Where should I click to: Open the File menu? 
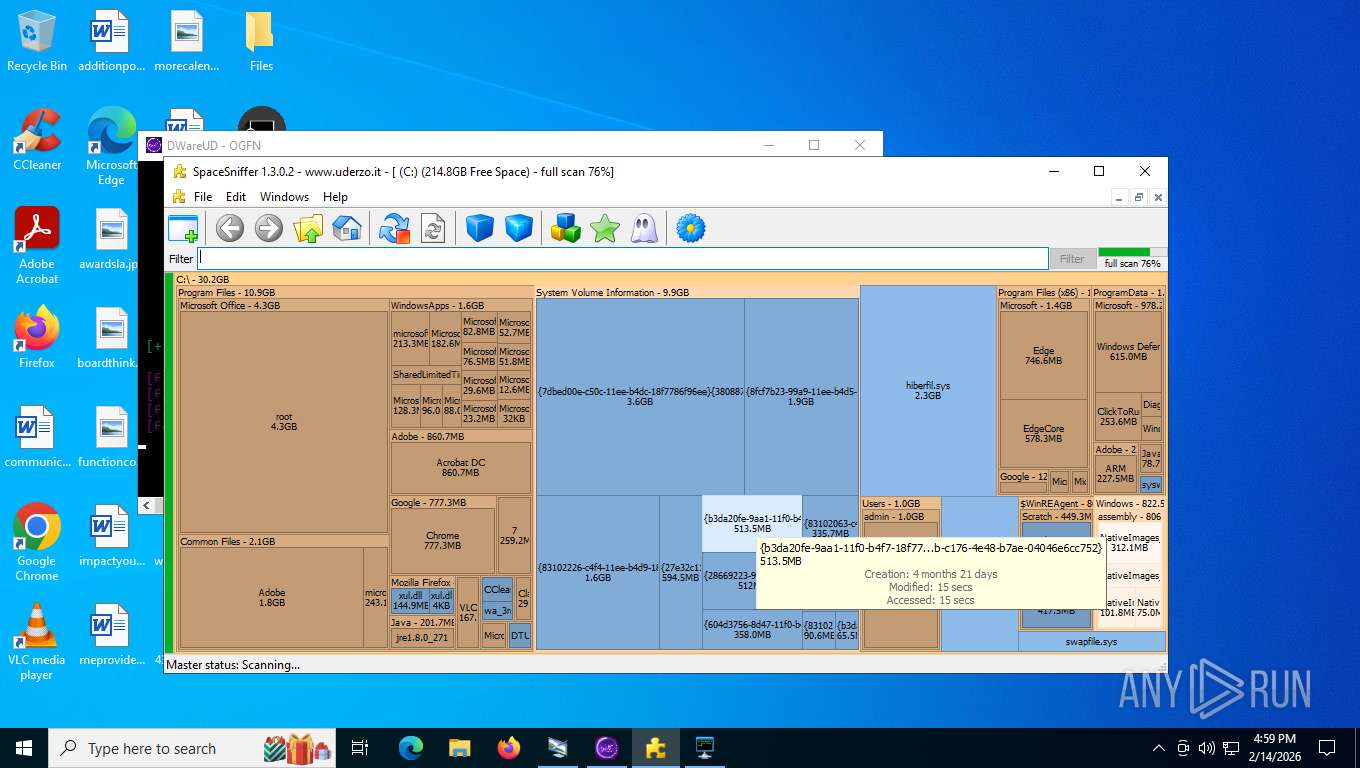coord(203,197)
